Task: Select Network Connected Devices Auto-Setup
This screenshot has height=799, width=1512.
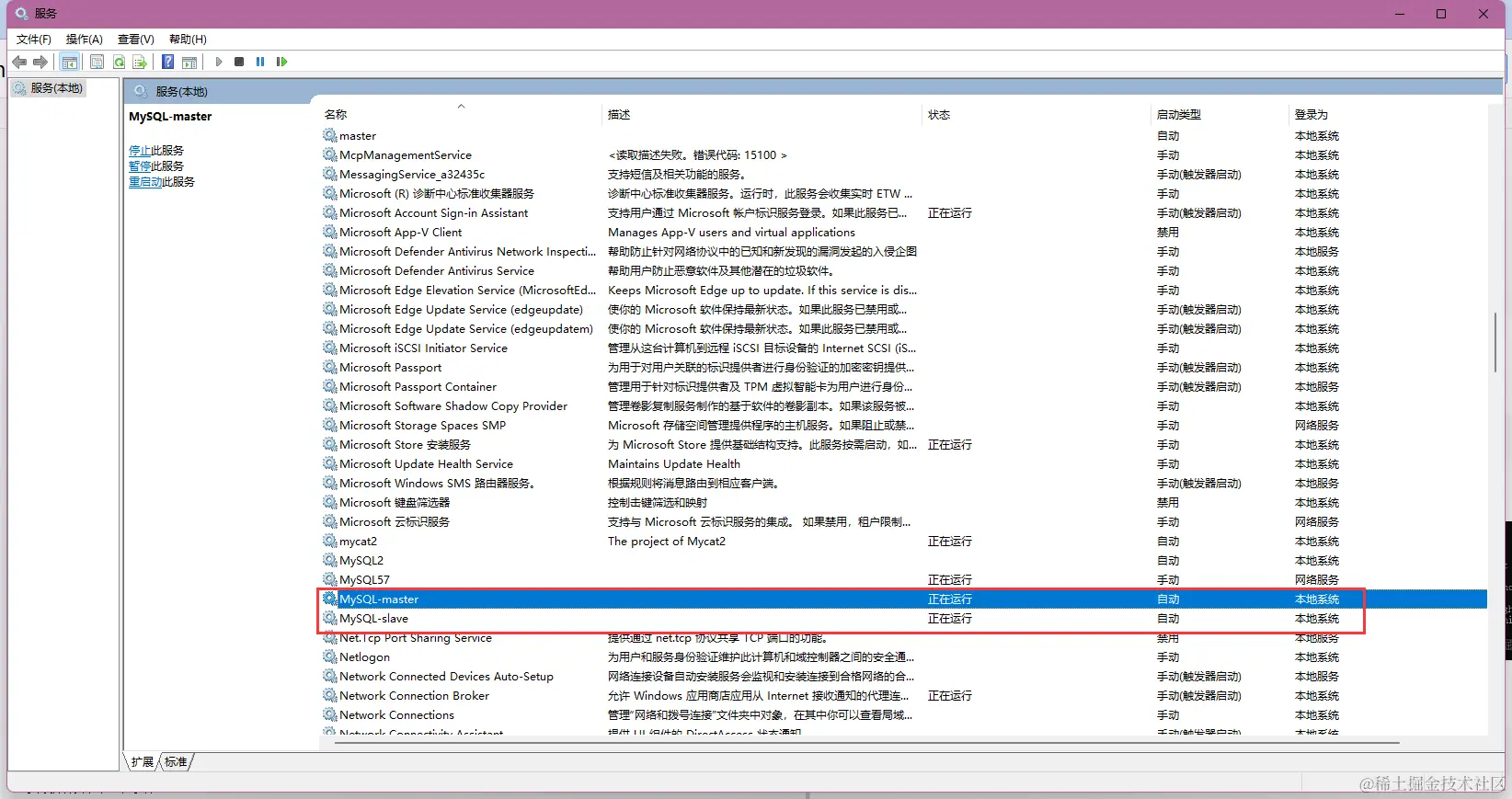Action: coord(446,676)
